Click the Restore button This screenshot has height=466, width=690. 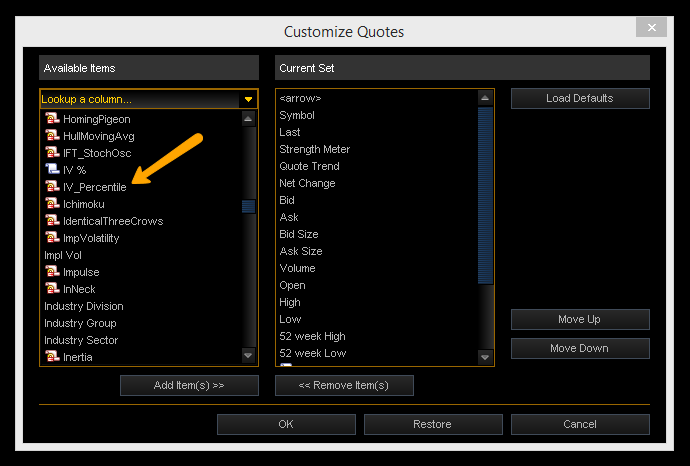[433, 424]
